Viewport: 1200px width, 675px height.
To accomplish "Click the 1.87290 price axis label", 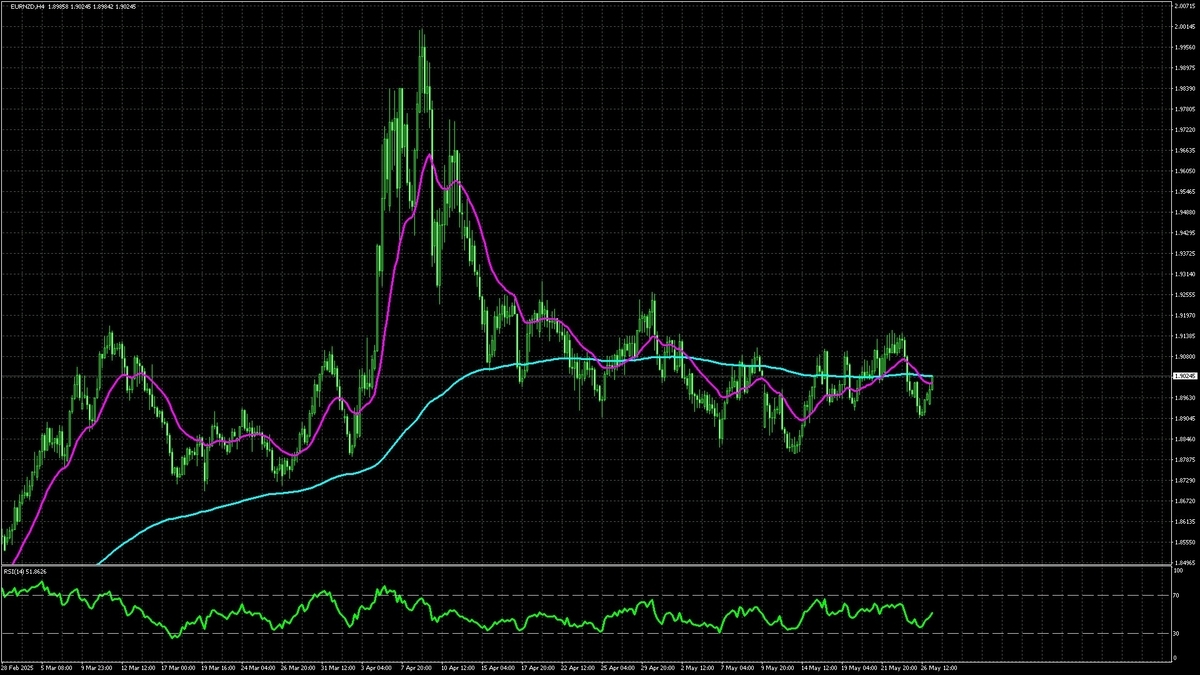I will 1185,480.
